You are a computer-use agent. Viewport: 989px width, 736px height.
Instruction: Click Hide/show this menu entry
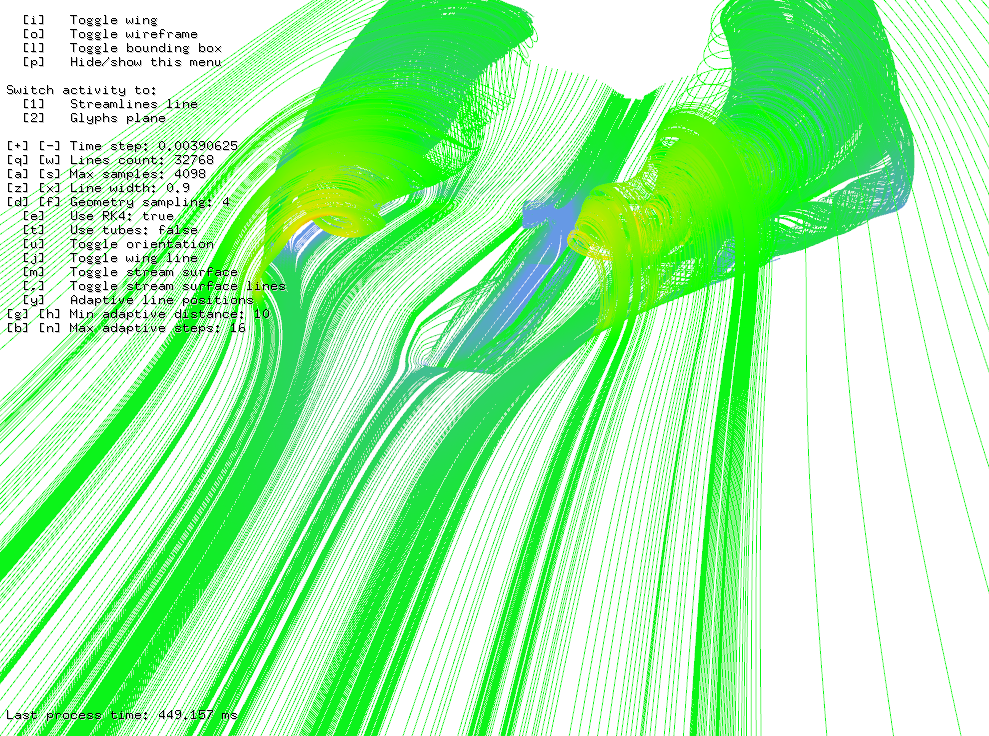tap(145, 62)
